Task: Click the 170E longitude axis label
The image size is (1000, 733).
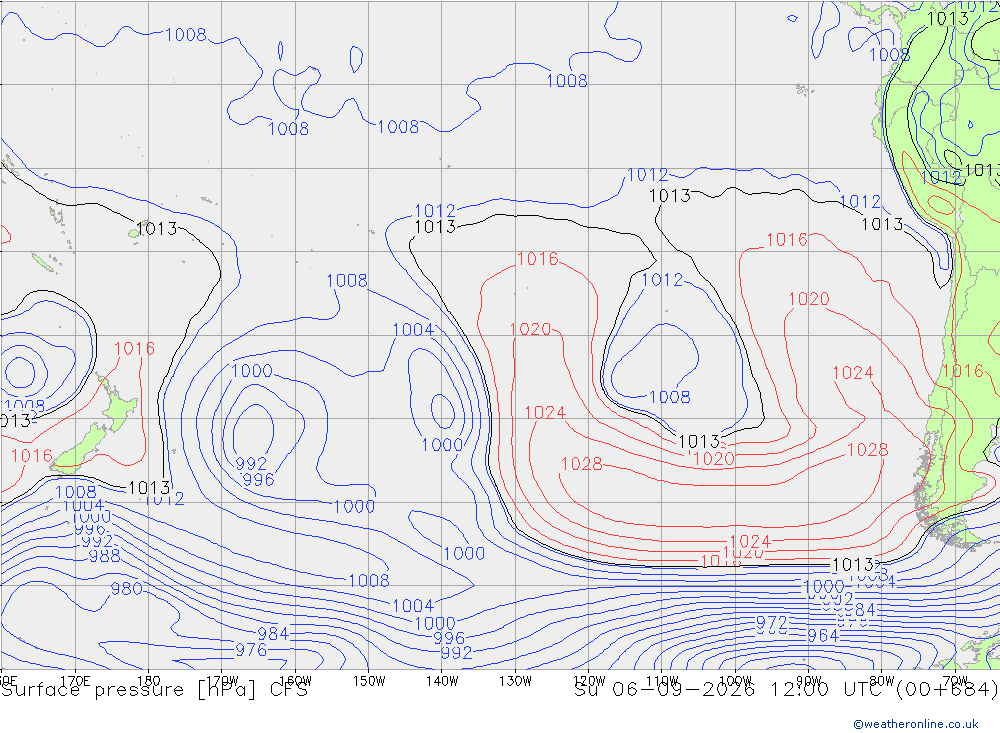Action: click(x=75, y=681)
